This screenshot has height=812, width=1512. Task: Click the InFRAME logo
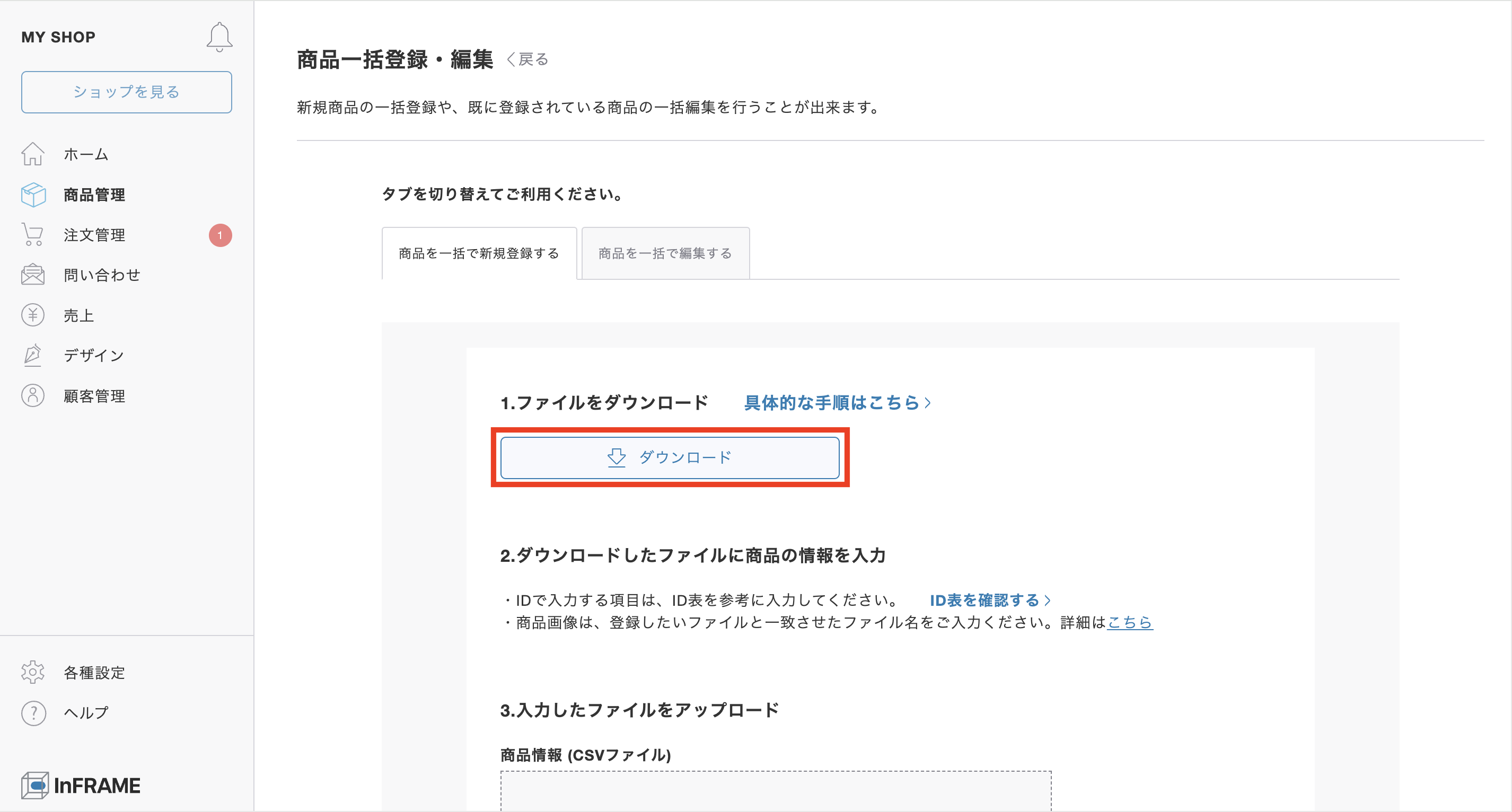(81, 785)
